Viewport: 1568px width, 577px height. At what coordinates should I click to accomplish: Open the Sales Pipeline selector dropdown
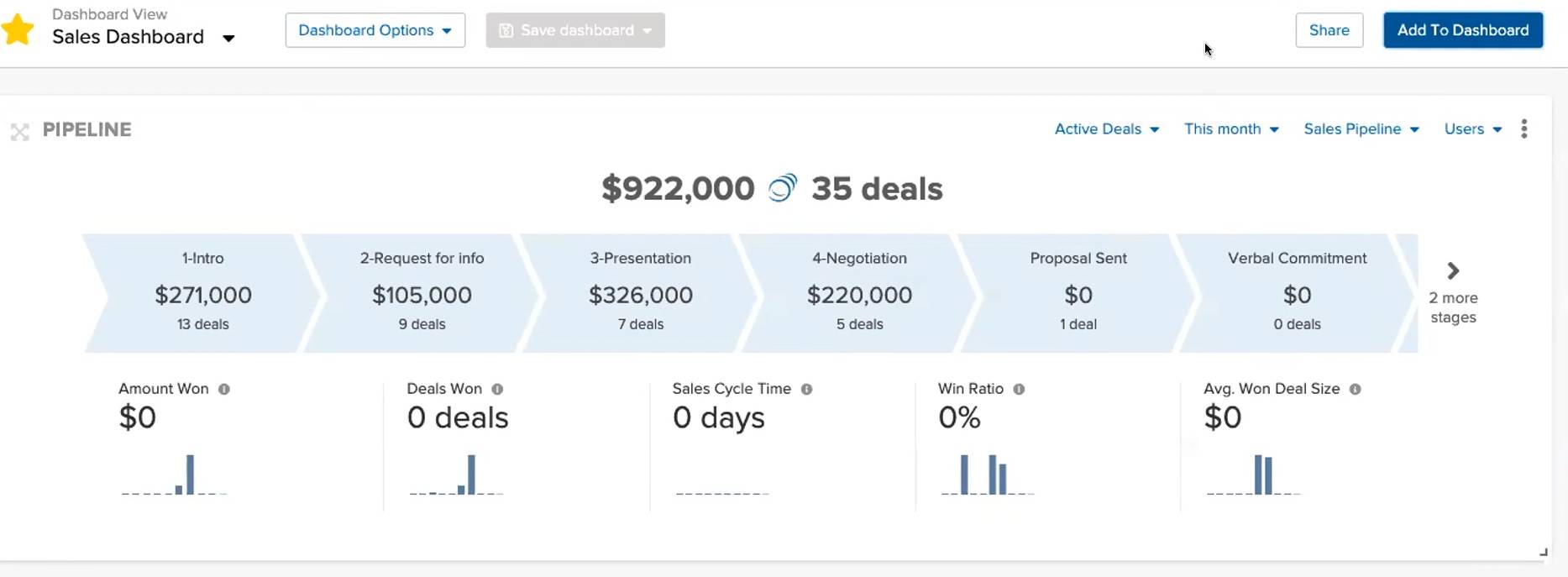click(x=1361, y=129)
